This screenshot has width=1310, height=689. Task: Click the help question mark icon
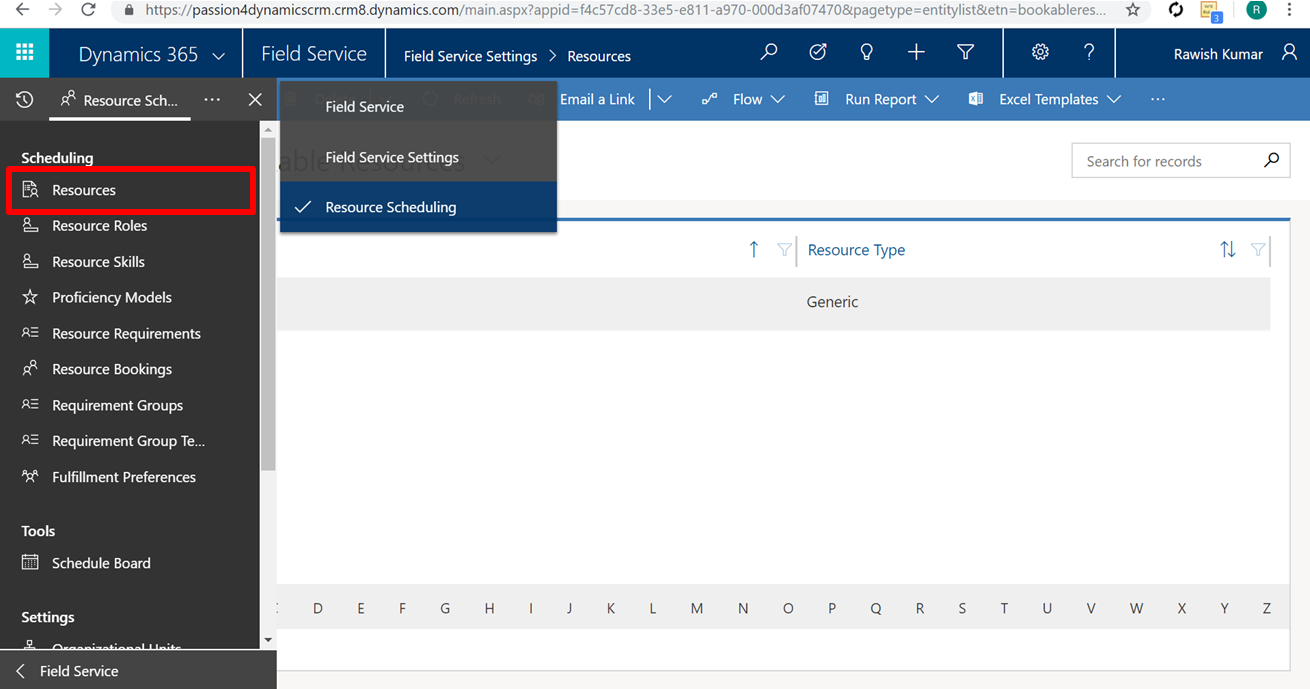coord(1089,53)
